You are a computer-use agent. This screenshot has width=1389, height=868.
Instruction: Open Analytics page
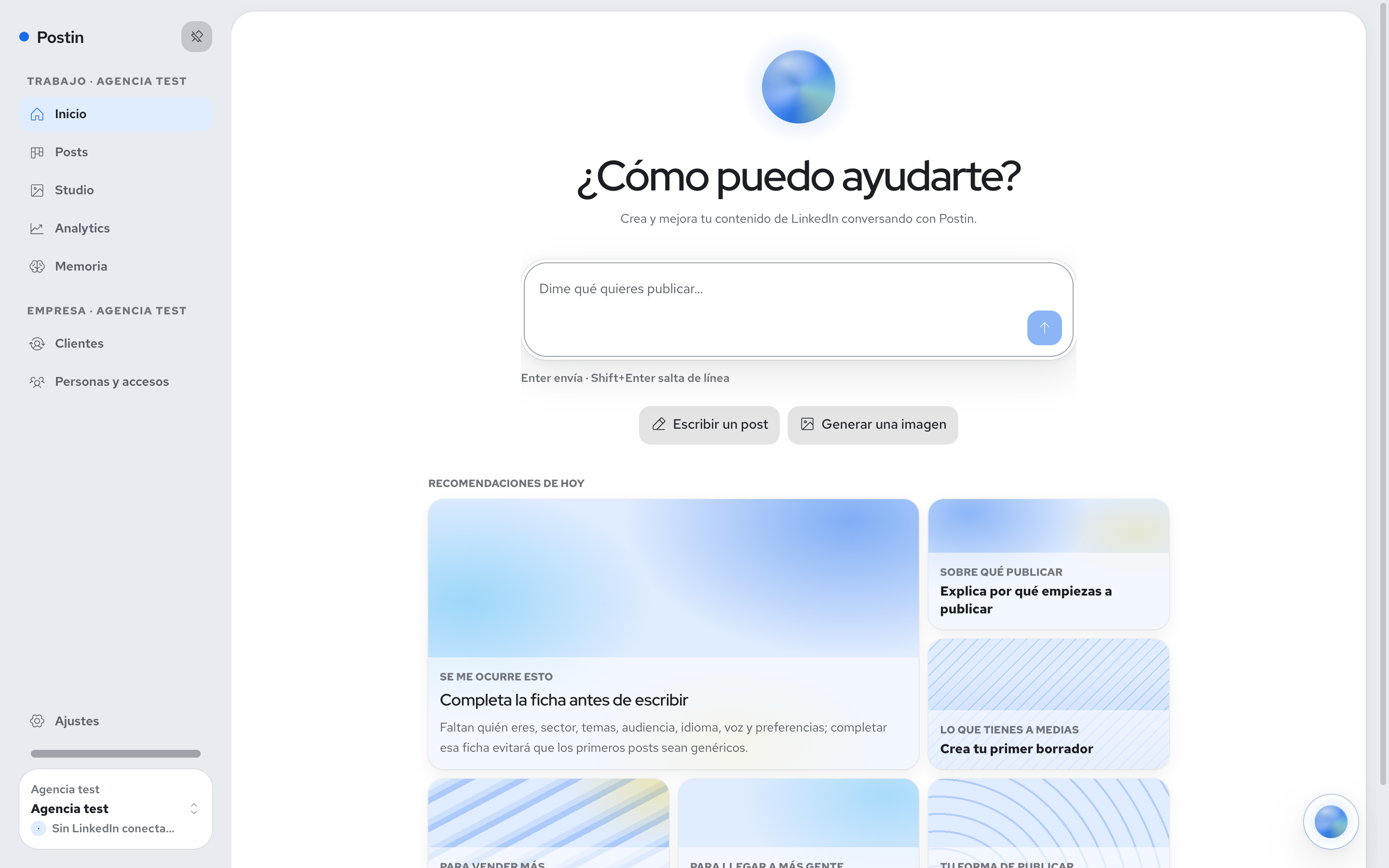coord(115,229)
